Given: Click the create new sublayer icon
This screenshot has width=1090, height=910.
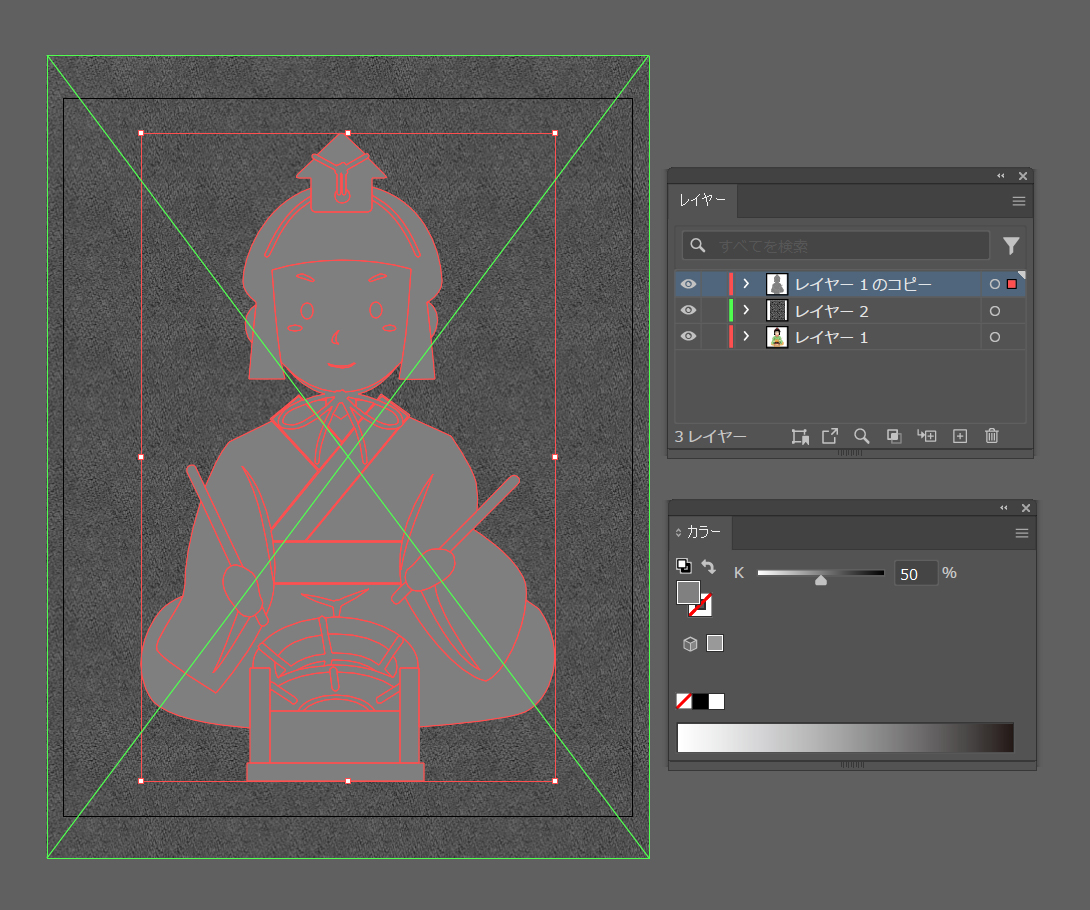Looking at the screenshot, I should click(926, 436).
